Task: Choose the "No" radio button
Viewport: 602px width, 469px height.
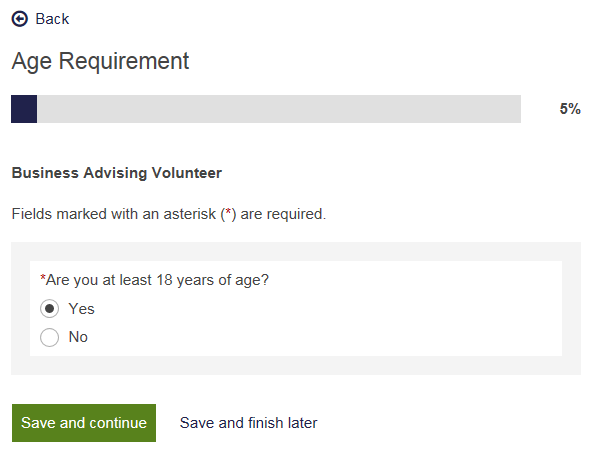Action: pyautogui.click(x=50, y=338)
